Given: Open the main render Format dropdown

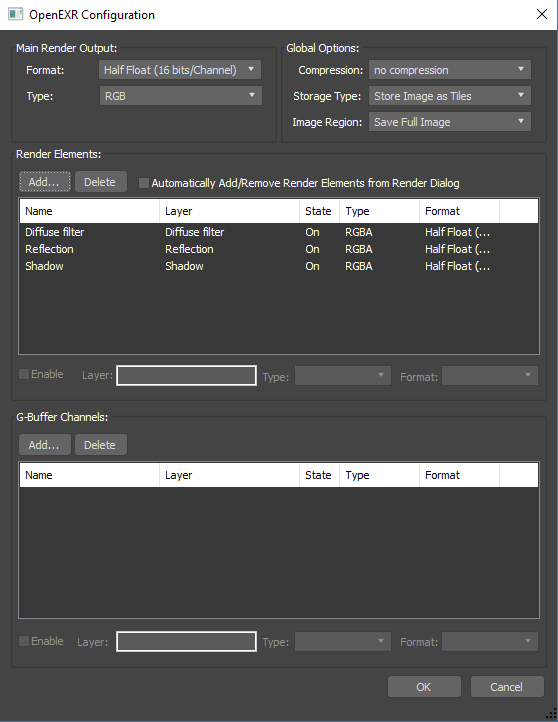Looking at the screenshot, I should coord(180,70).
